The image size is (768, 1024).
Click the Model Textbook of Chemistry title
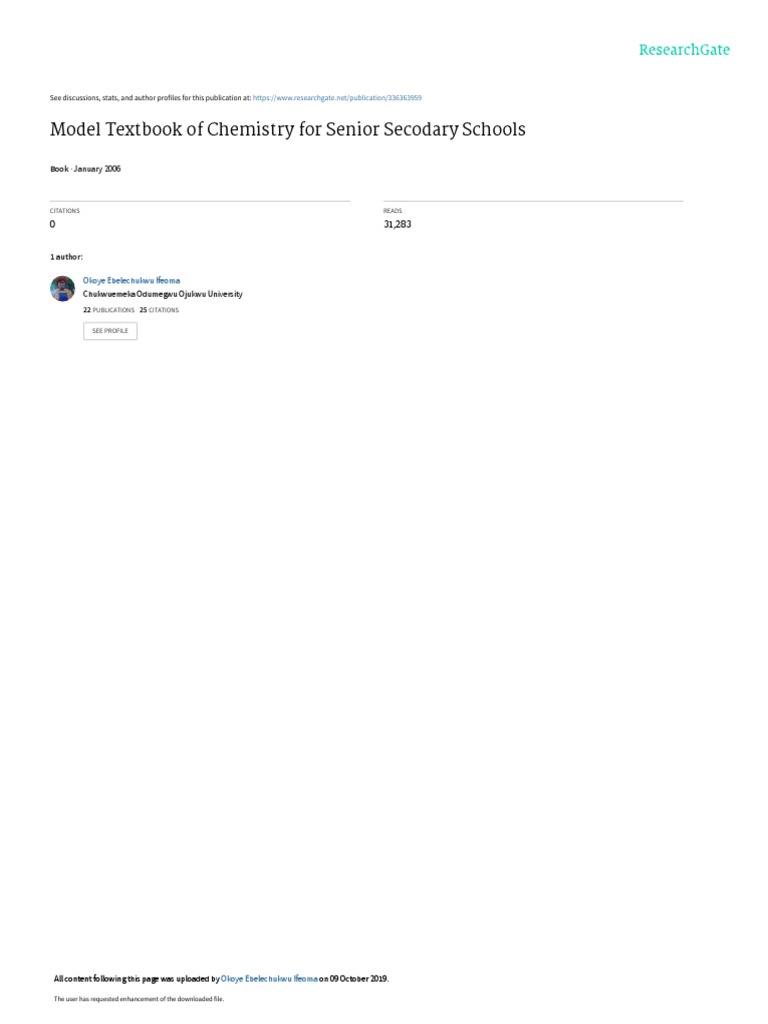pyautogui.click(x=287, y=129)
